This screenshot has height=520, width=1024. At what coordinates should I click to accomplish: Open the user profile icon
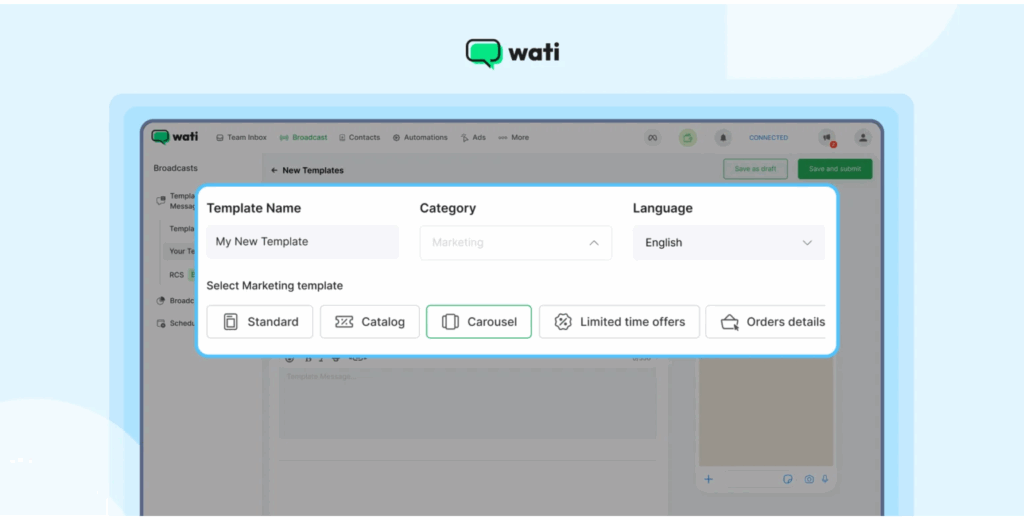(863, 138)
